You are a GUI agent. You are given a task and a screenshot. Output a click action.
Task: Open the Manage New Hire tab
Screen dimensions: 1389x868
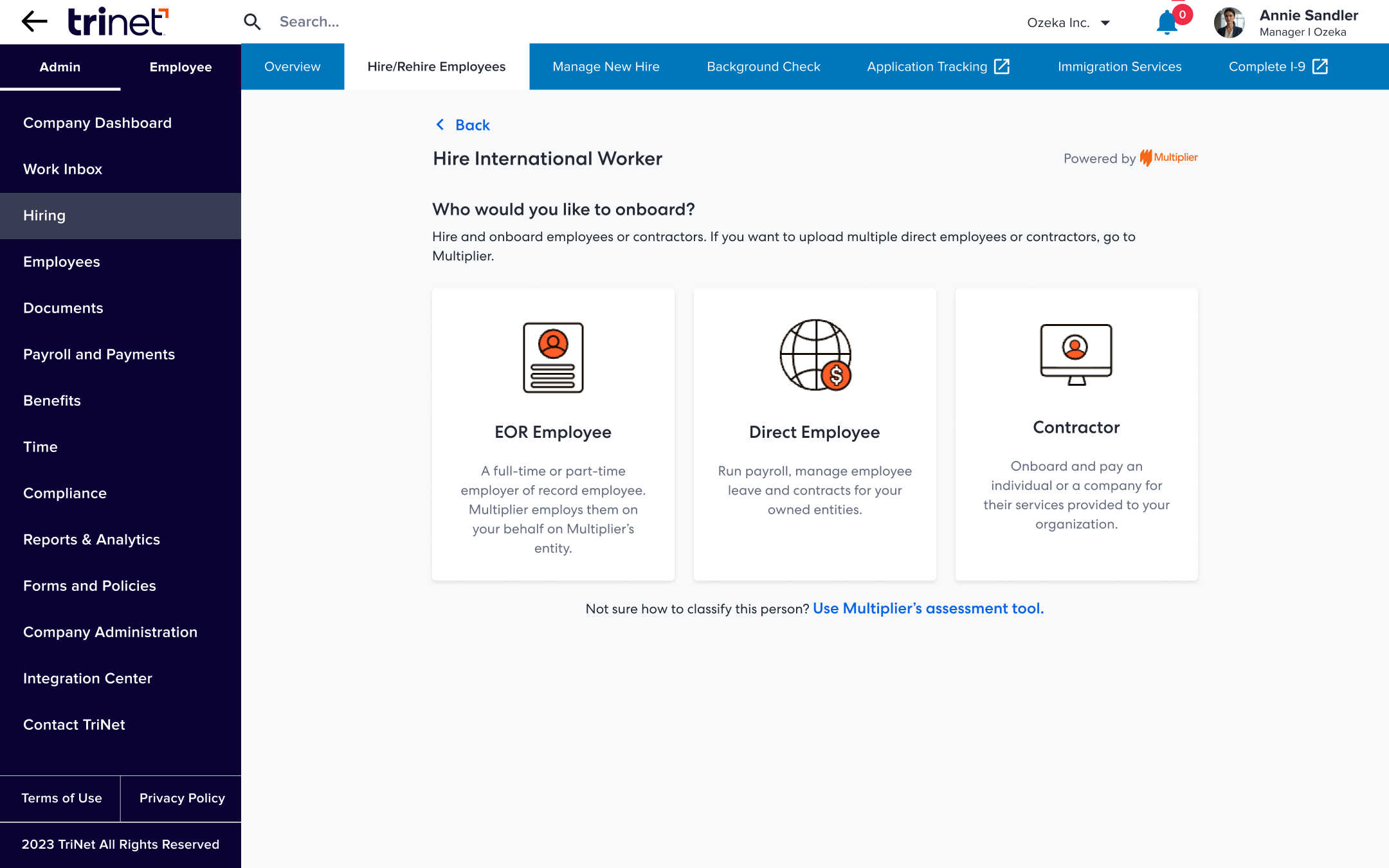[x=606, y=66]
